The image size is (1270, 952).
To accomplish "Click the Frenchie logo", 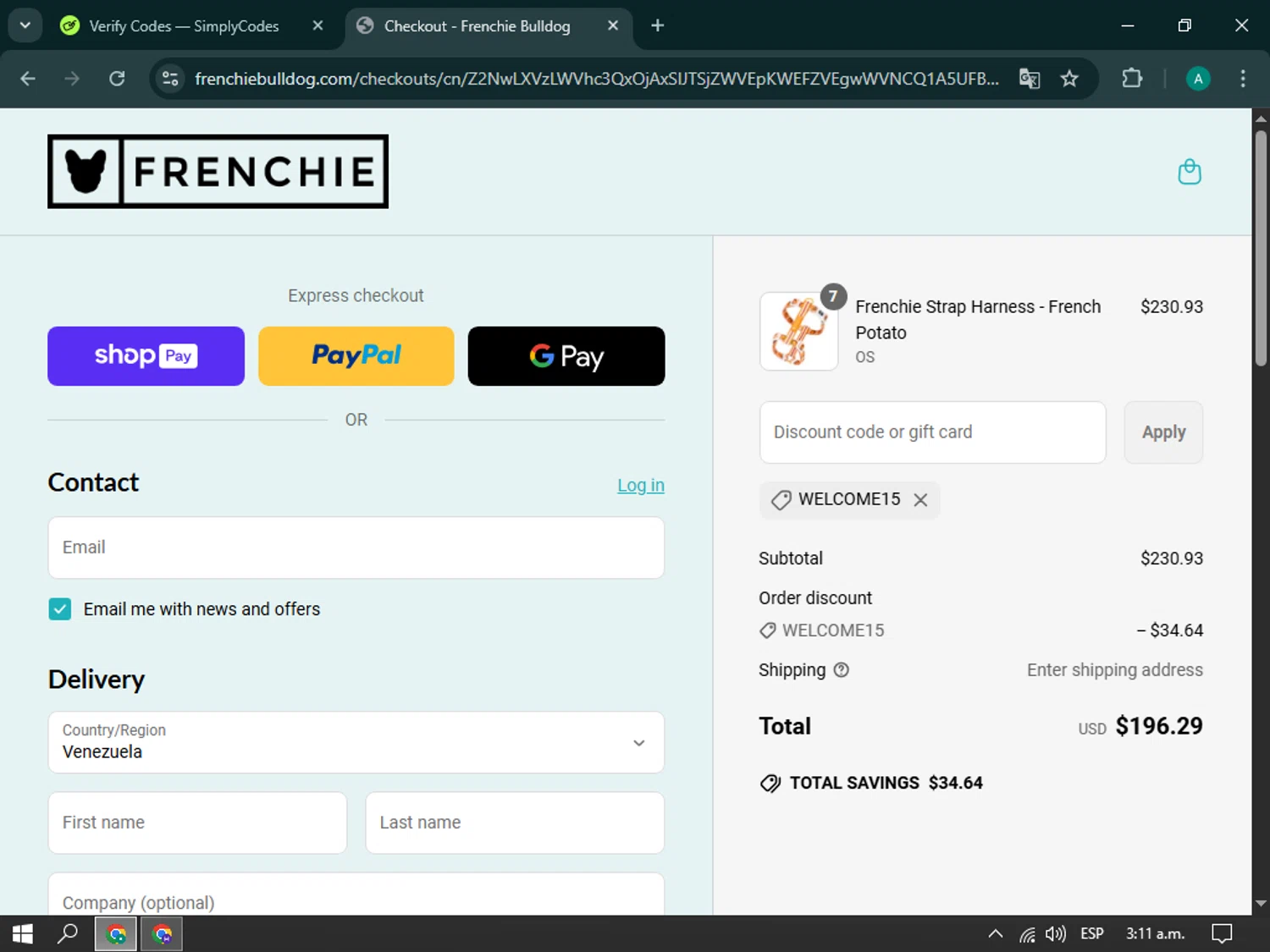I will (218, 171).
